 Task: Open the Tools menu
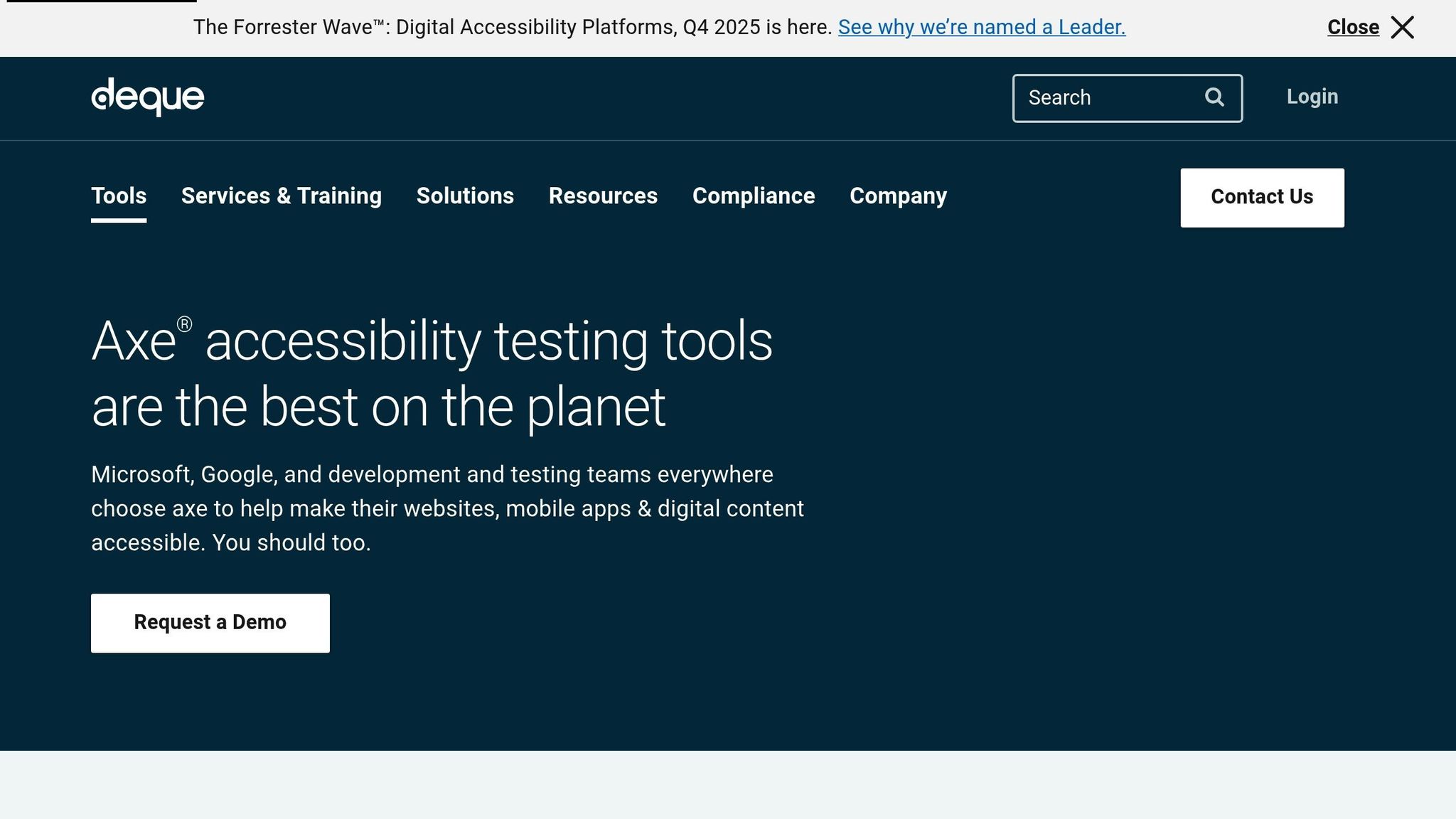[119, 196]
